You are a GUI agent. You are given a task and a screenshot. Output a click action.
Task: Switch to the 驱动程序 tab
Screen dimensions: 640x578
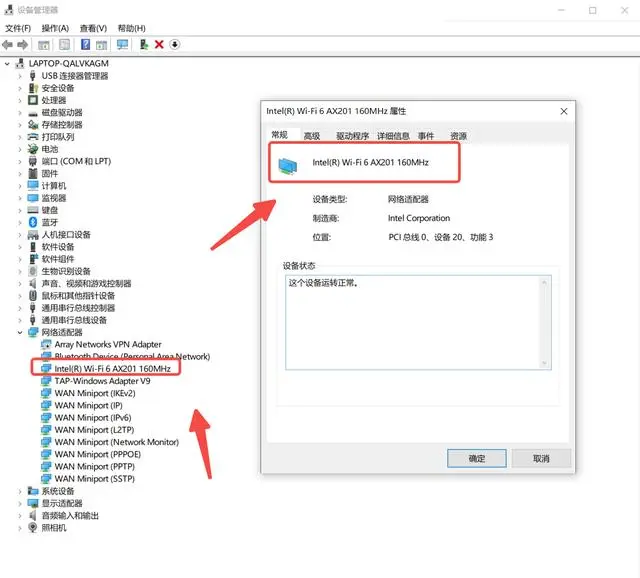click(x=352, y=136)
